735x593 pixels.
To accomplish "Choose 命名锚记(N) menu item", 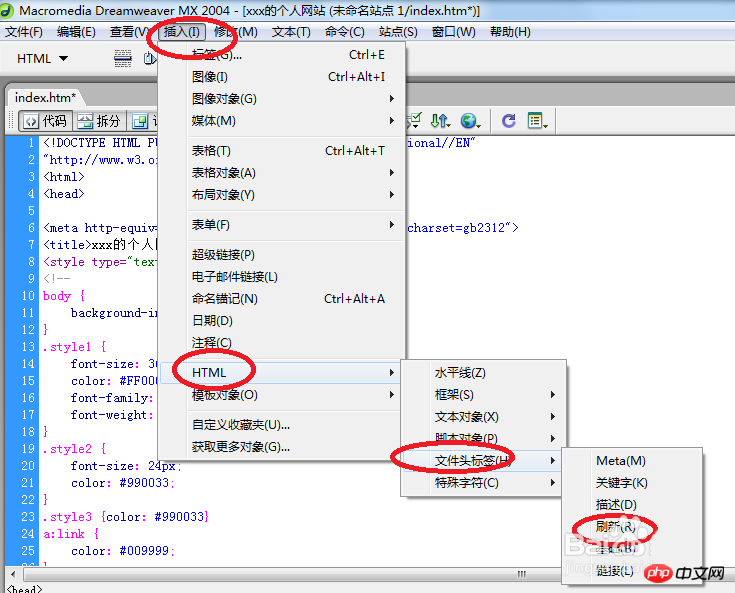I will tap(282, 299).
